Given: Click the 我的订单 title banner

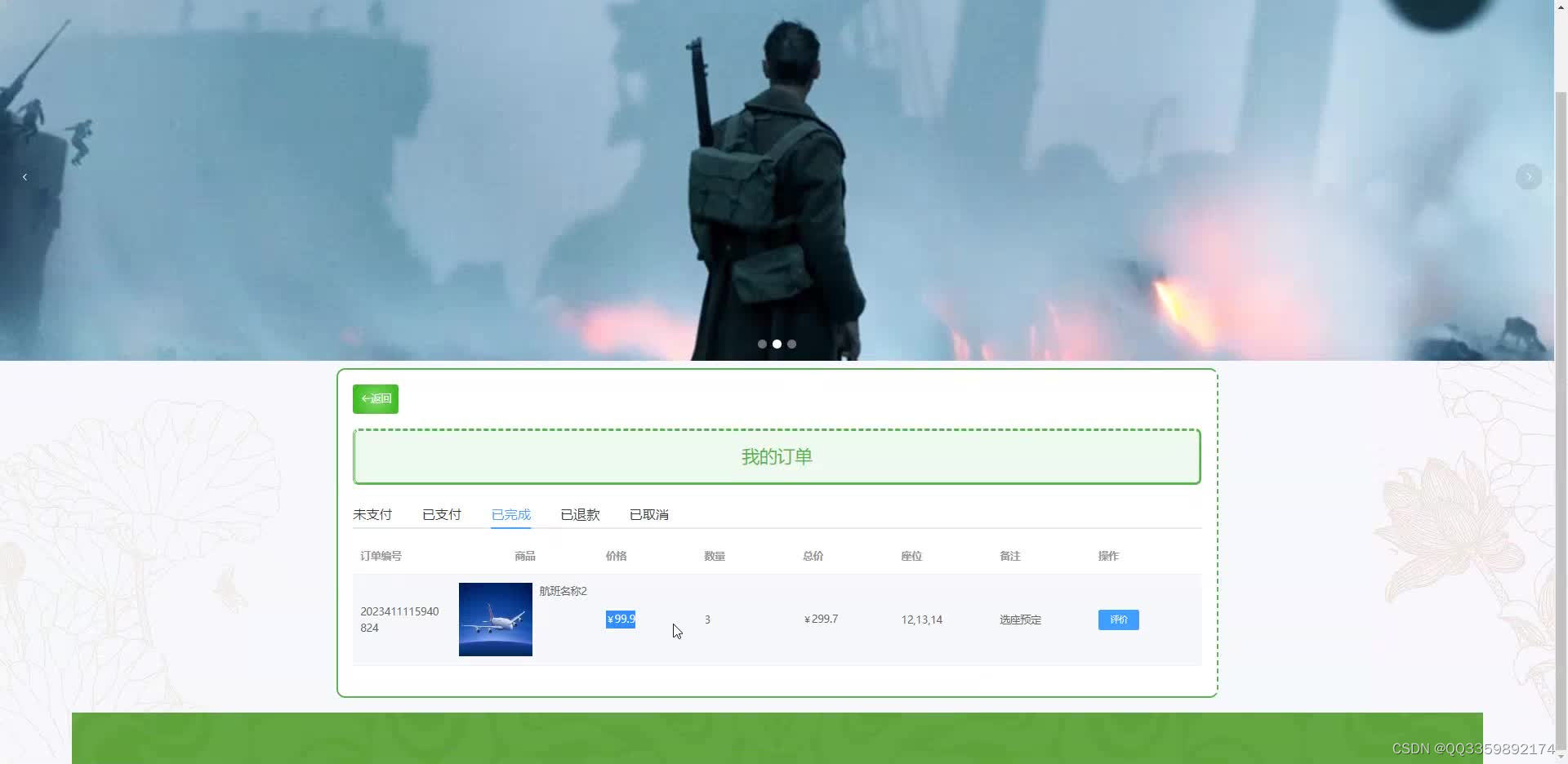Looking at the screenshot, I should (777, 456).
